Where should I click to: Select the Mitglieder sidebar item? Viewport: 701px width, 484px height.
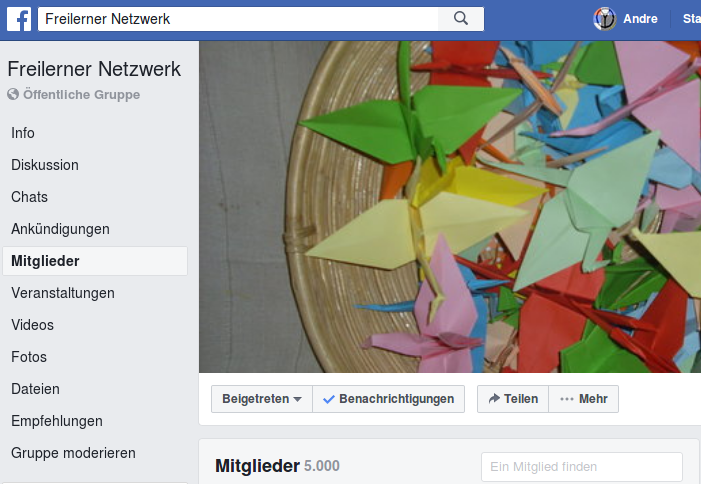pyautogui.click(x=95, y=261)
